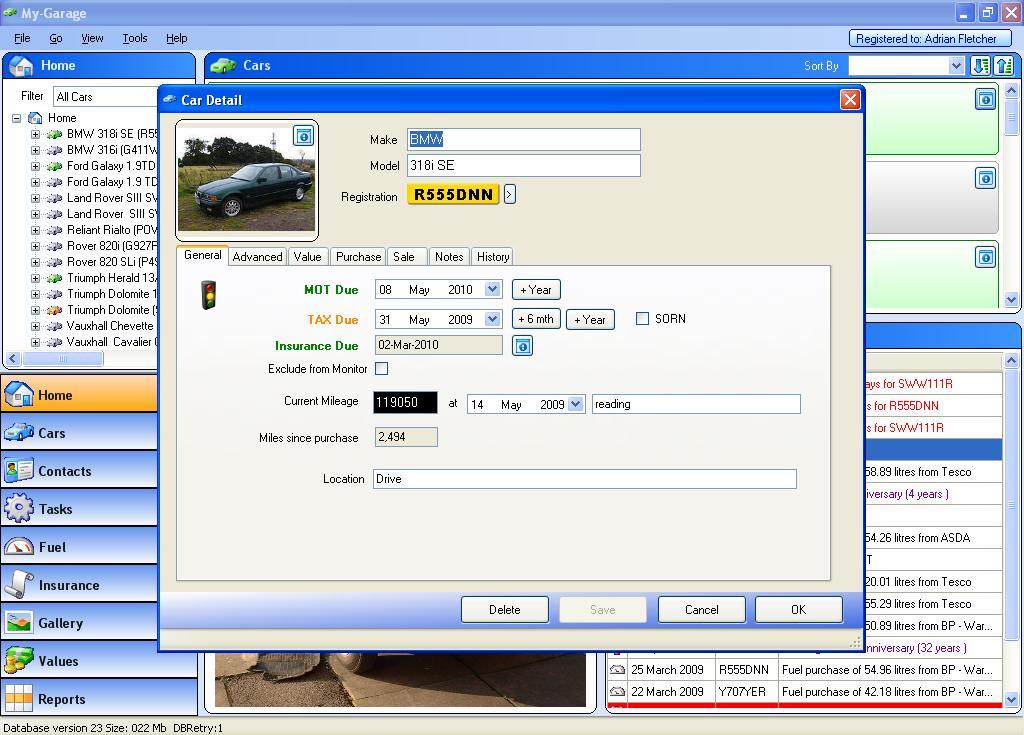
Task: Click the +6 mth tax button
Action: 535,320
